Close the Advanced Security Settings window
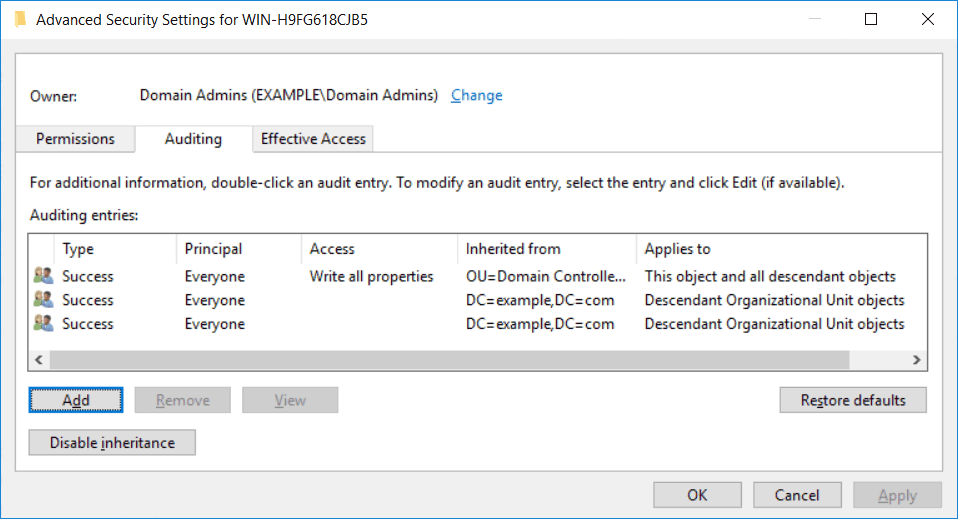 [927, 20]
